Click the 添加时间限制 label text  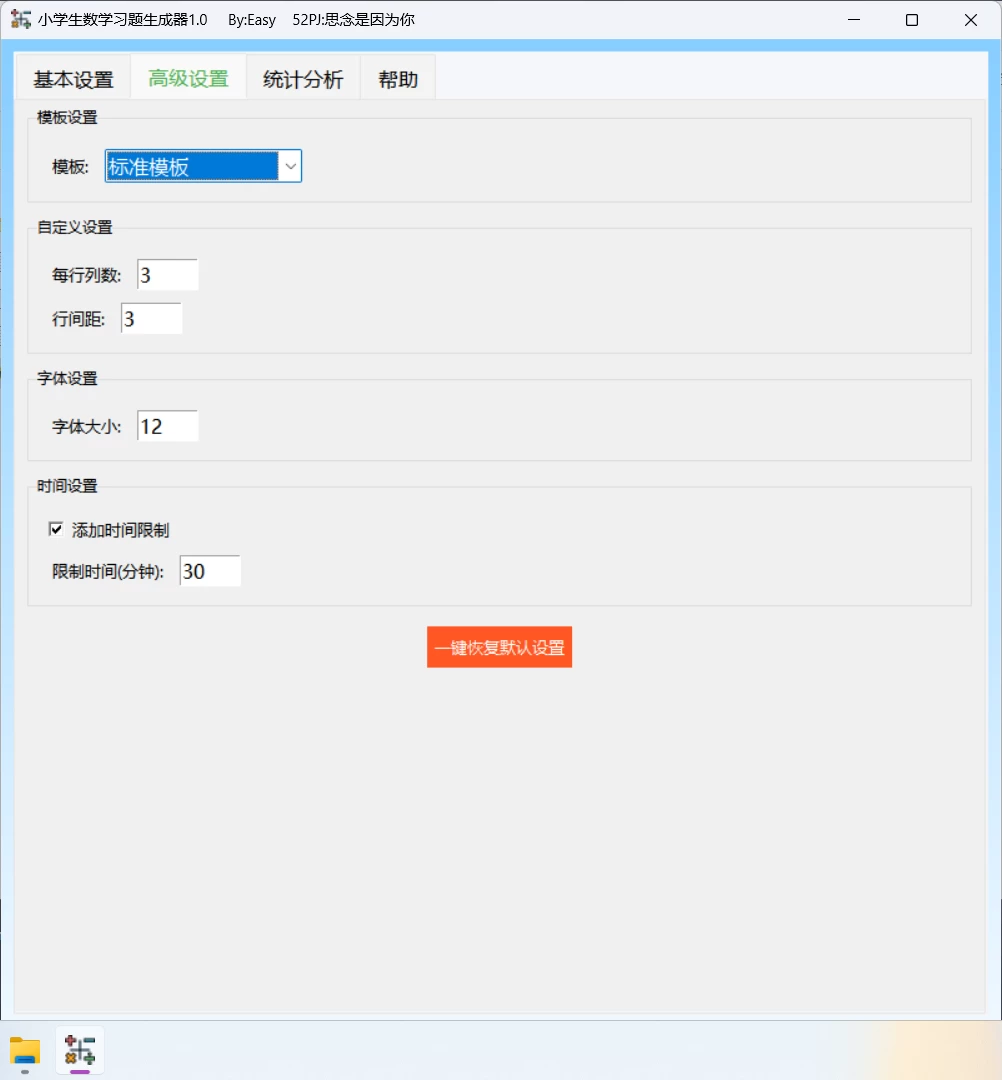(x=121, y=530)
